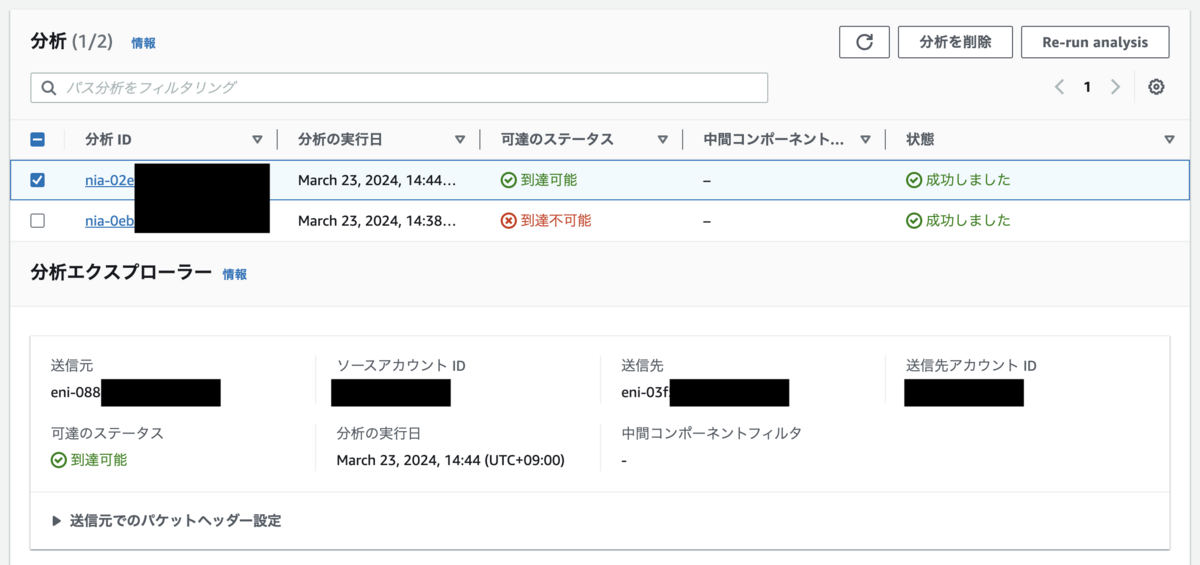Image resolution: width=1200 pixels, height=565 pixels.
Task: Click the 送信先アカウント ID label
Action: 971,365
